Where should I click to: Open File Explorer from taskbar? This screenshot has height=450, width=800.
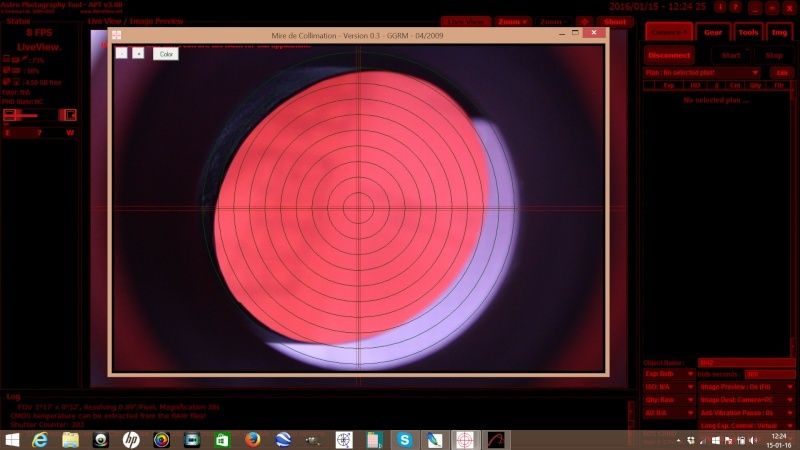point(70,440)
